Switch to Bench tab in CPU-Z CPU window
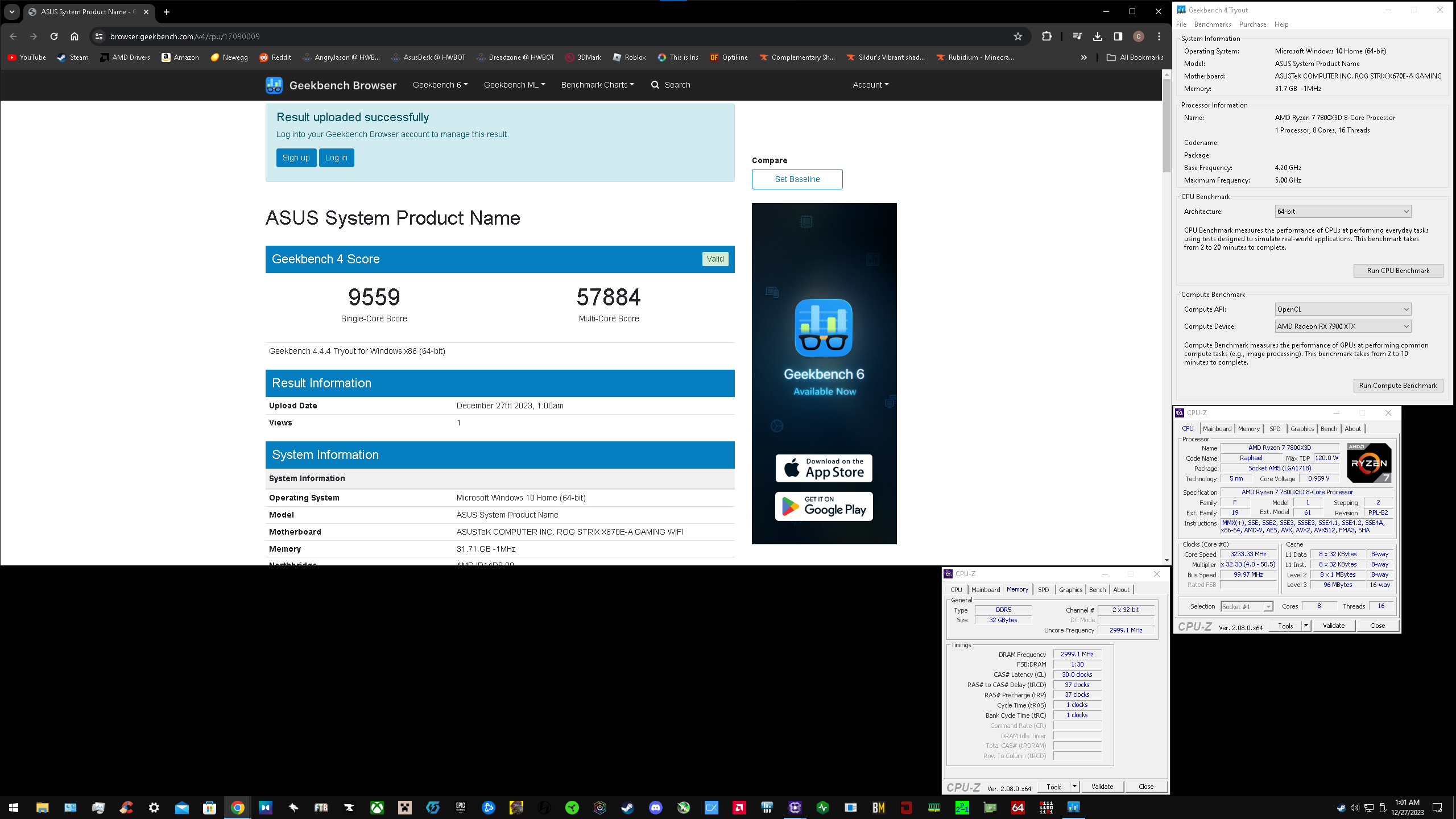 tap(1329, 429)
